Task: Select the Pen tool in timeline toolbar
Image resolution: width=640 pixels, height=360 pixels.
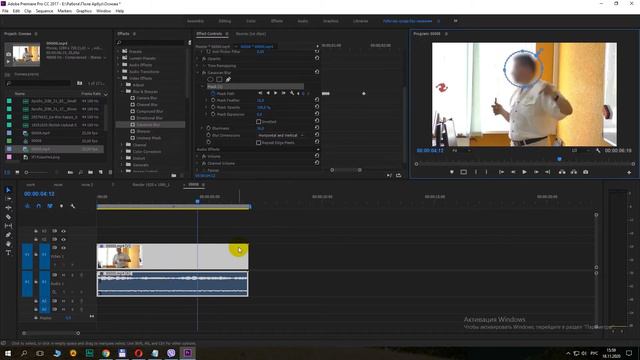Action: 8,235
